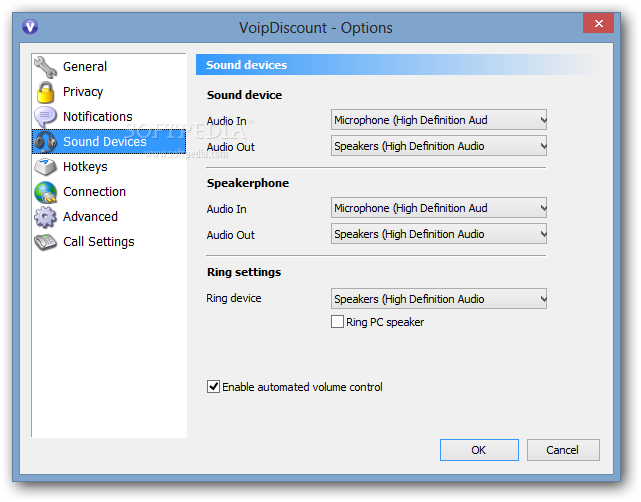Click the Cancel button
Viewport: 641px width, 502px height.
coord(563,450)
